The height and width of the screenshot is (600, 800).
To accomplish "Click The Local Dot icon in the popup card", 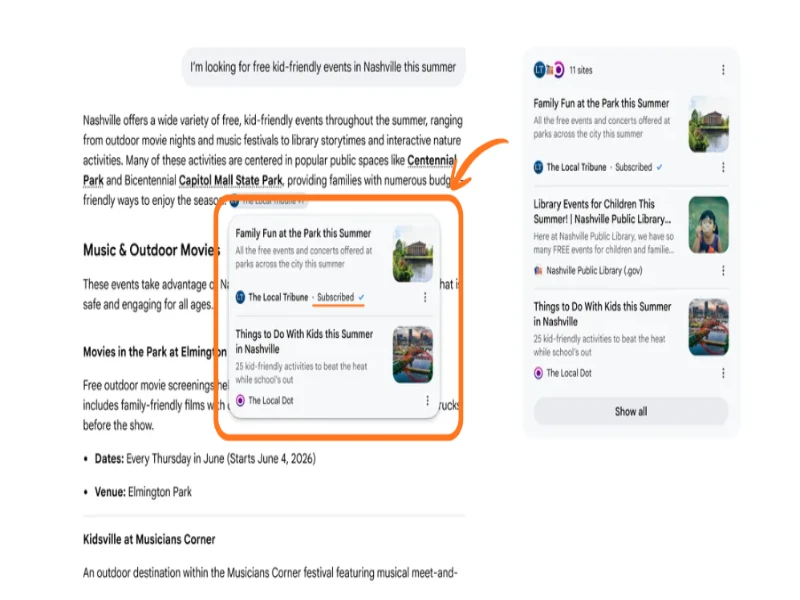I will click(240, 401).
